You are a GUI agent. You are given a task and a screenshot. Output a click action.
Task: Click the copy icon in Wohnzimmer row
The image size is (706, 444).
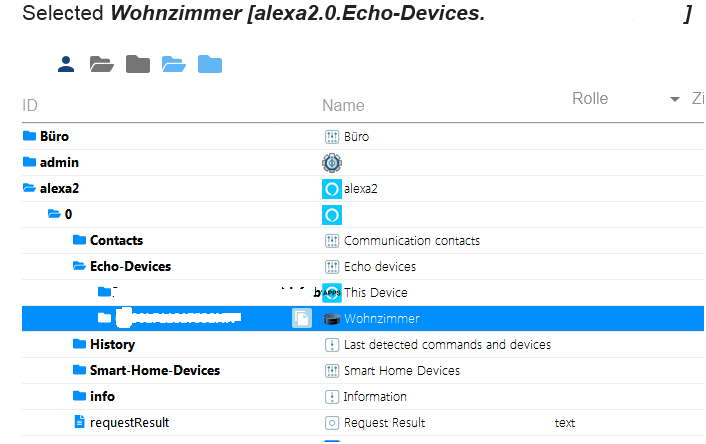point(301,318)
